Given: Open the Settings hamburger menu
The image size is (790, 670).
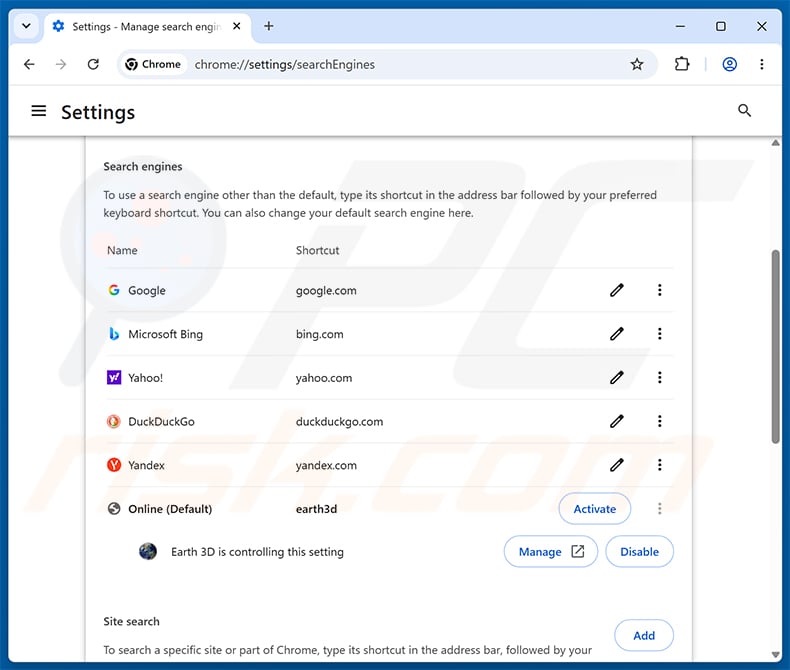Looking at the screenshot, I should point(39,111).
